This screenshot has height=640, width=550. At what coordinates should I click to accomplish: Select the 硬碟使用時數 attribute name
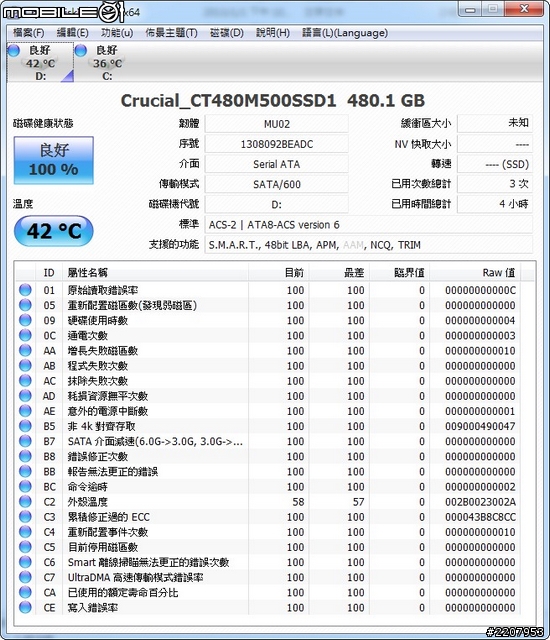tap(98, 320)
